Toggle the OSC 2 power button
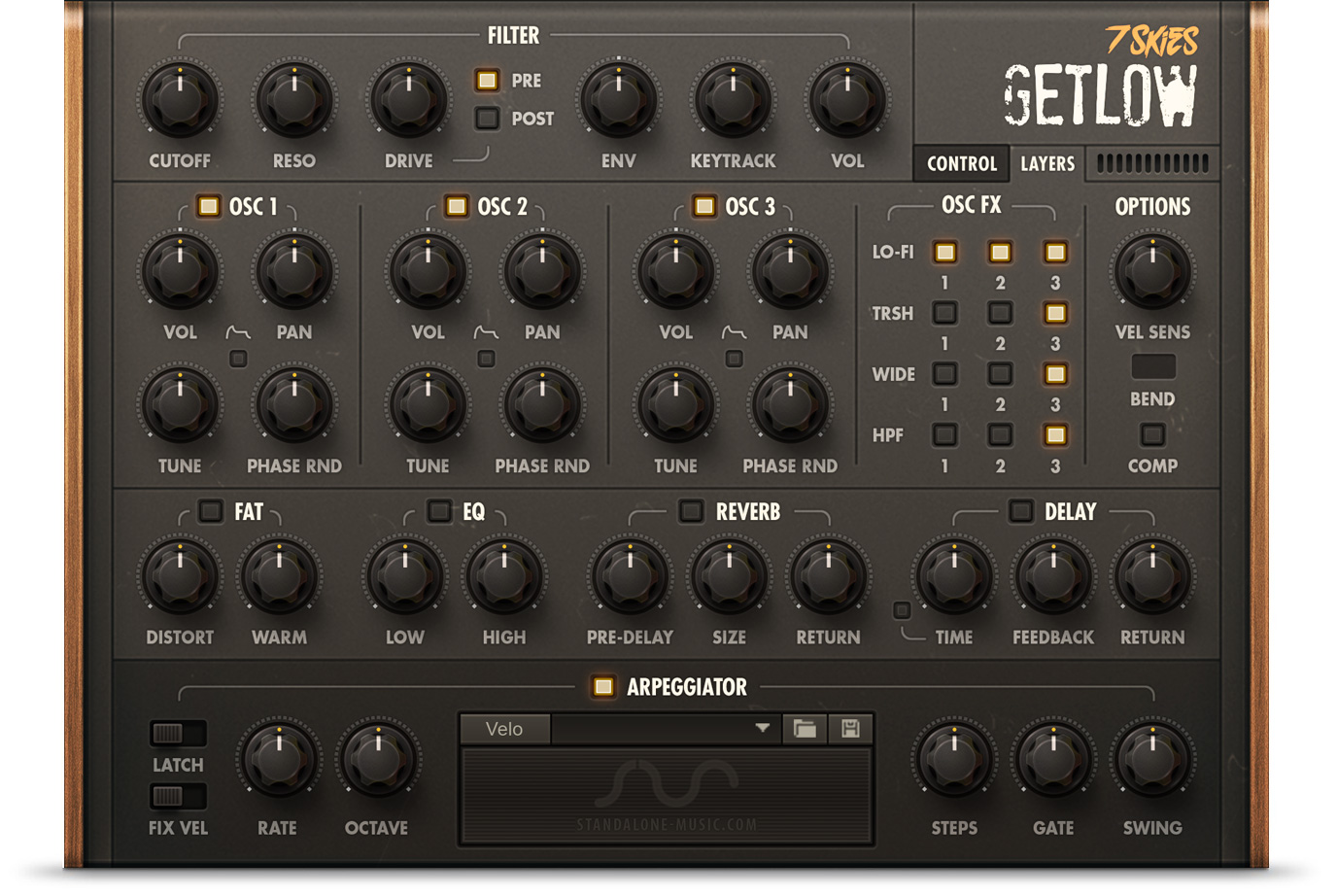 (456, 206)
